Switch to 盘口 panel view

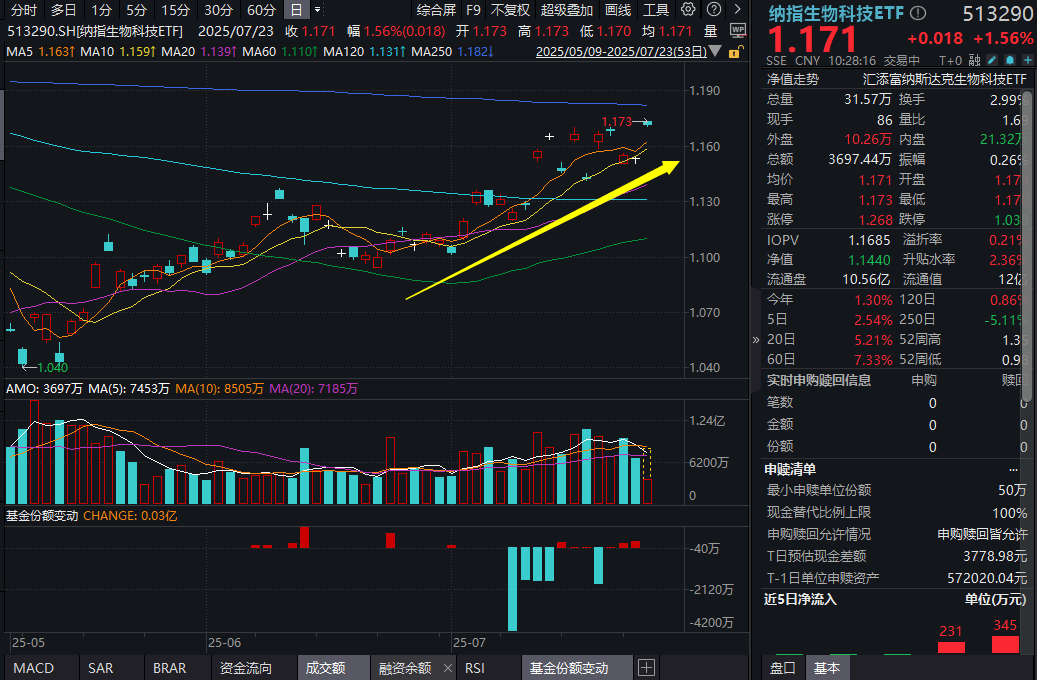pyautogui.click(x=782, y=668)
